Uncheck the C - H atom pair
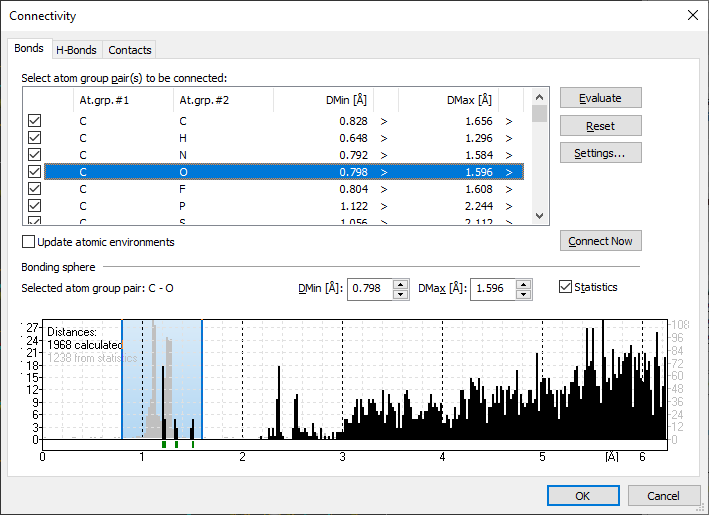Image resolution: width=709 pixels, height=515 pixels. click(x=35, y=138)
